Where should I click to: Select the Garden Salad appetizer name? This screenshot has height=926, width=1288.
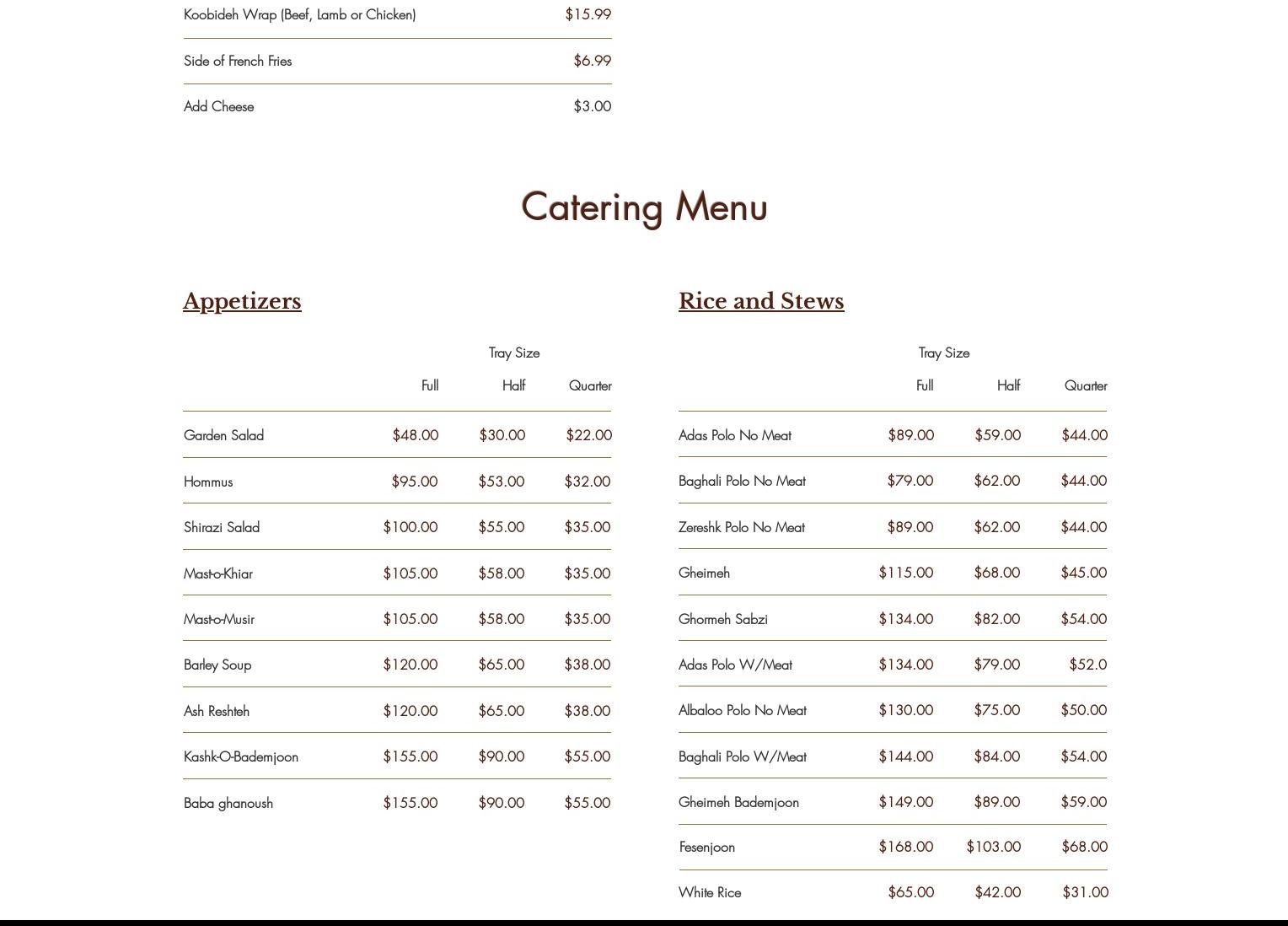pyautogui.click(x=223, y=435)
